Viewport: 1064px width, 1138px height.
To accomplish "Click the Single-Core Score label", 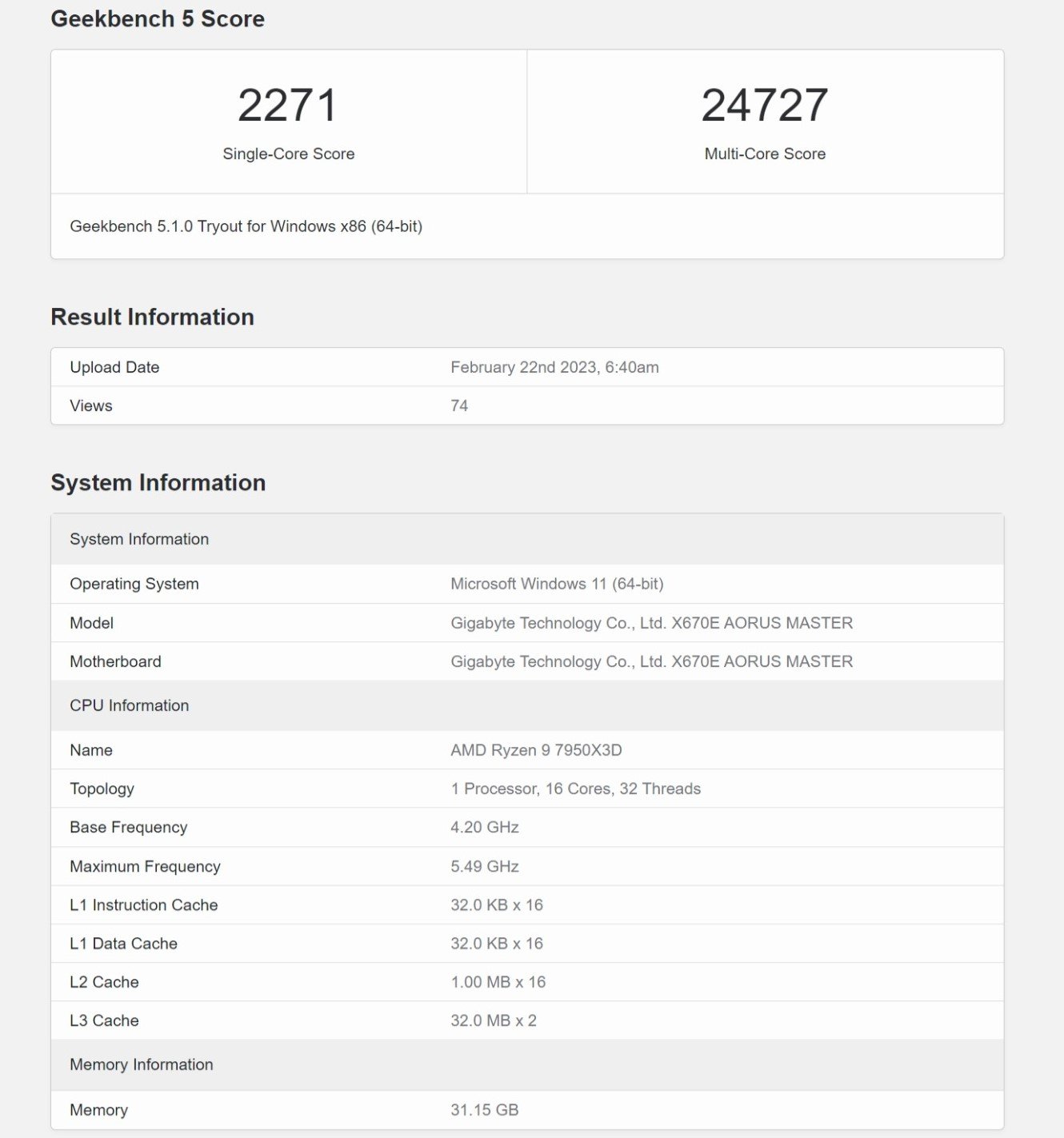I will [288, 154].
